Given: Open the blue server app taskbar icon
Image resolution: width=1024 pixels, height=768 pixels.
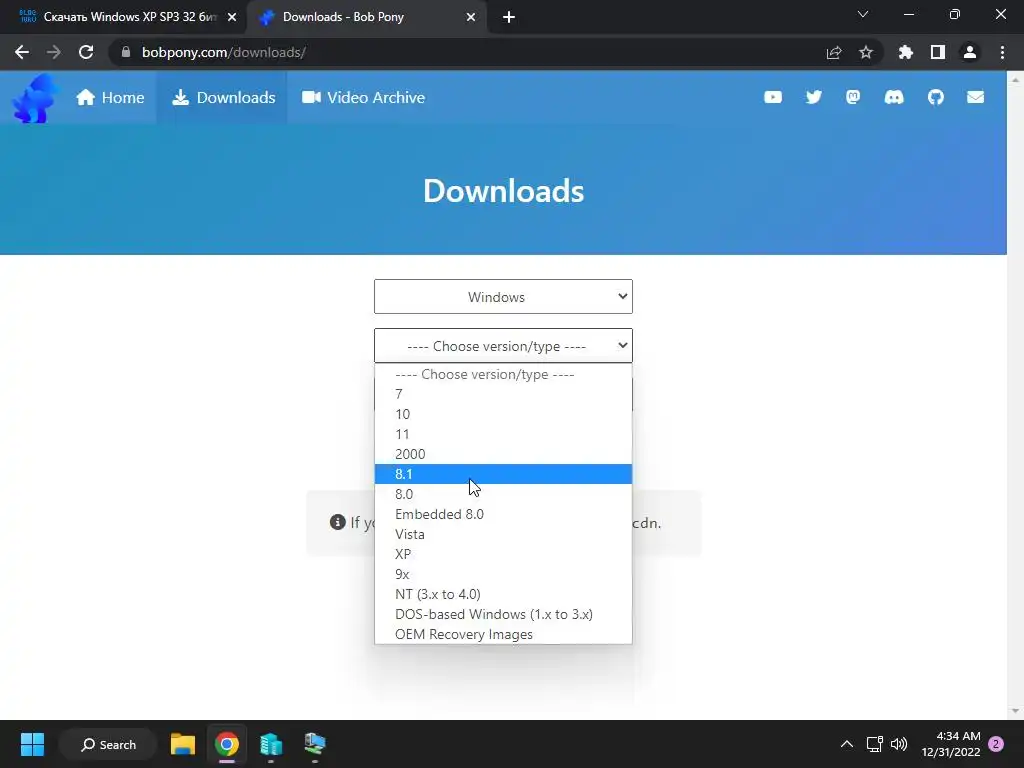Looking at the screenshot, I should (270, 744).
